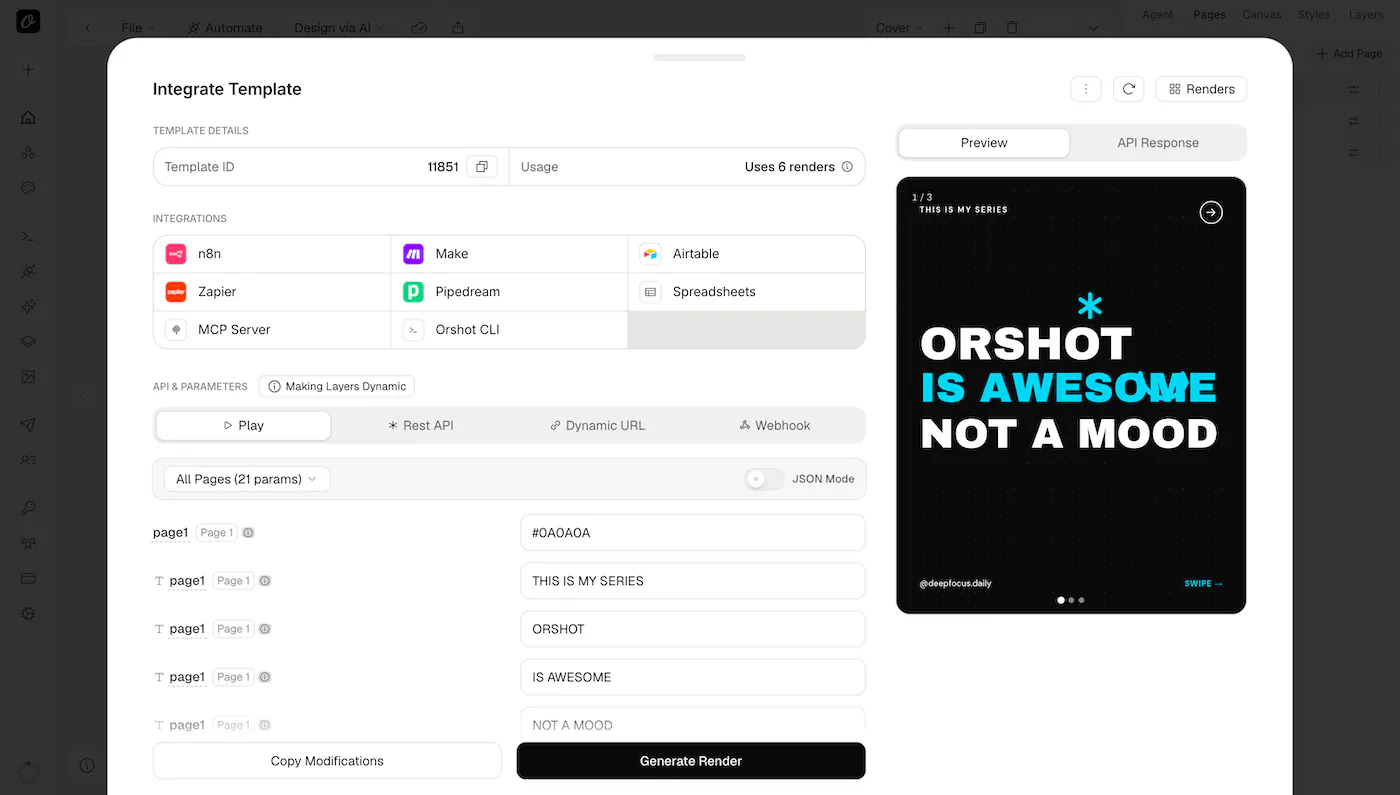Open settings gear in background sidebar
The width and height of the screenshot is (1400, 795).
pyautogui.click(x=28, y=614)
